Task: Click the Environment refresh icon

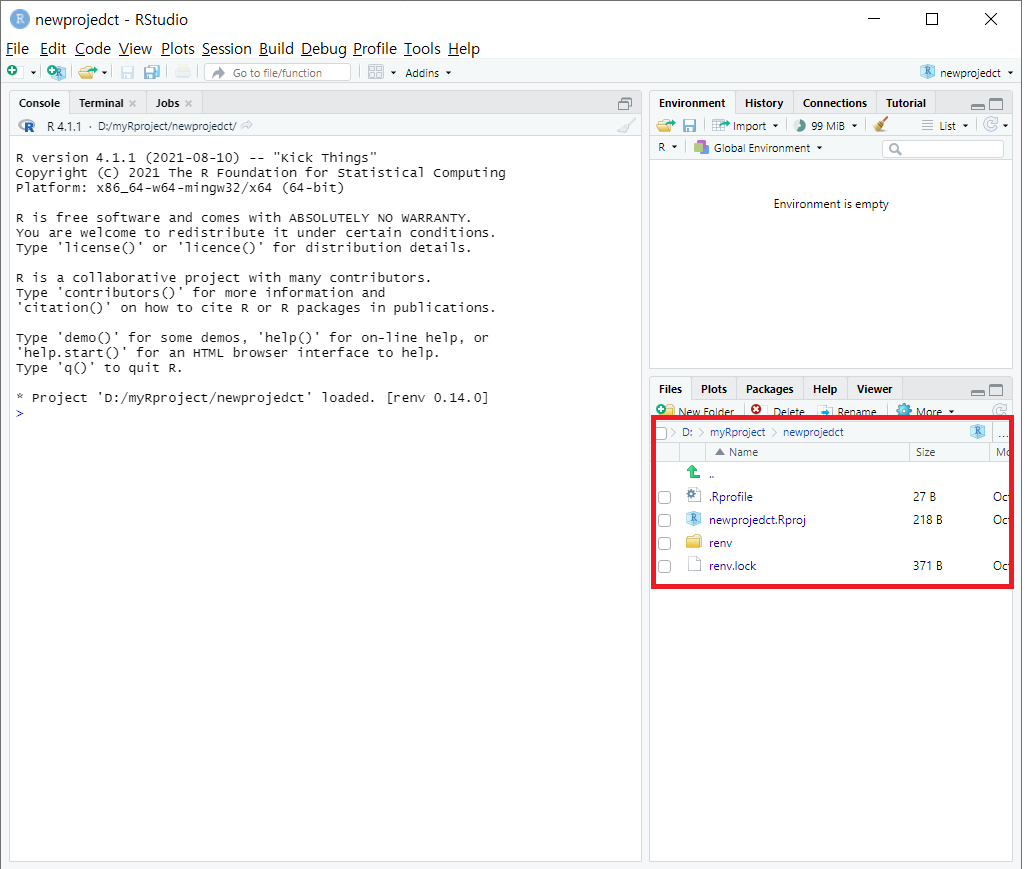Action: pyautogui.click(x=991, y=125)
